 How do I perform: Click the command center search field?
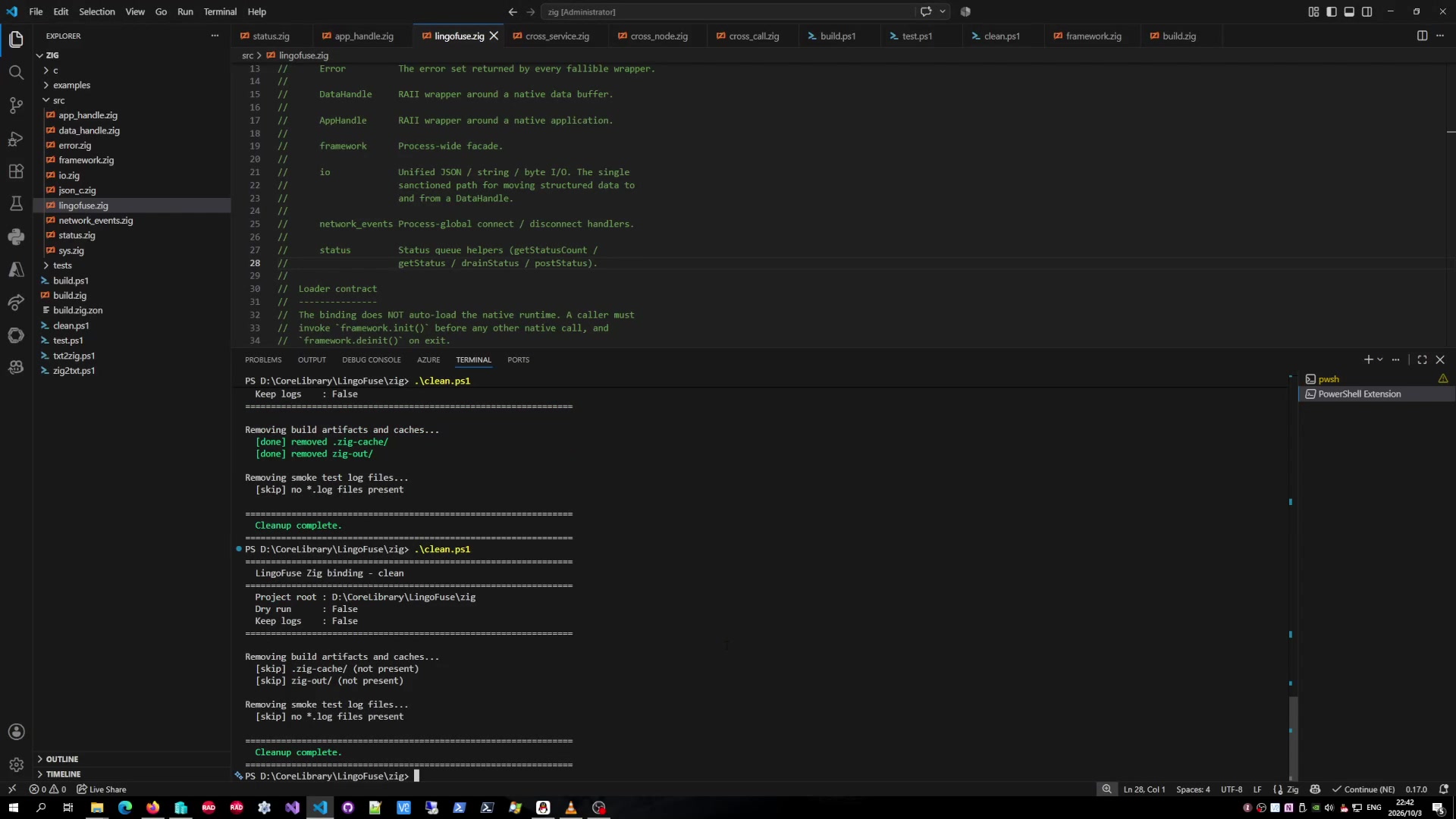[730, 11]
